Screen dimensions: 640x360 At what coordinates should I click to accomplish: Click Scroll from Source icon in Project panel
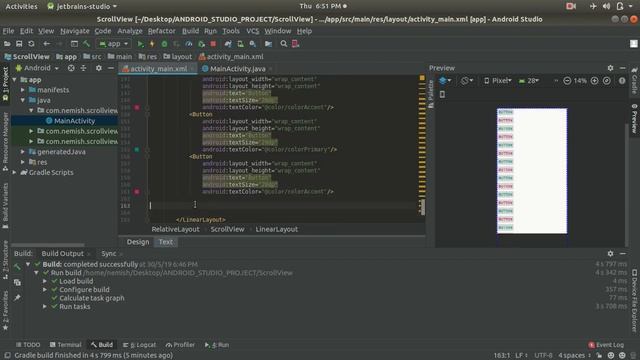pyautogui.click(x=71, y=68)
